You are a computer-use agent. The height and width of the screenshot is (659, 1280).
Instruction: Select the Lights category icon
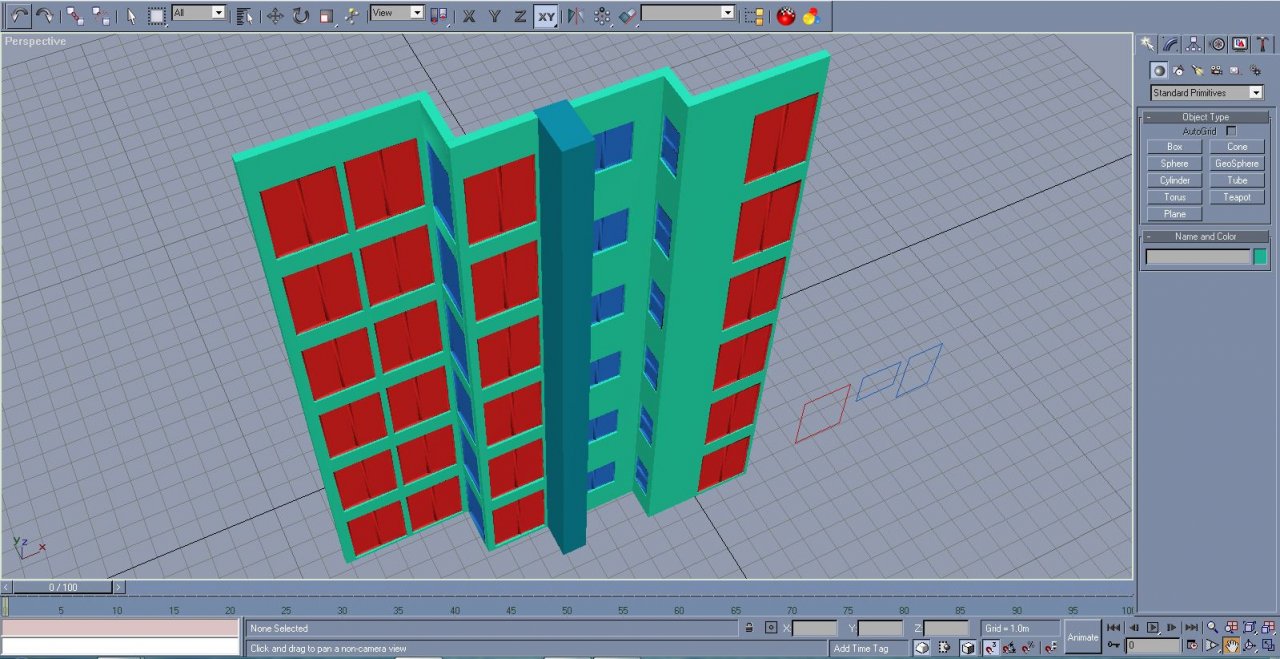1197,70
